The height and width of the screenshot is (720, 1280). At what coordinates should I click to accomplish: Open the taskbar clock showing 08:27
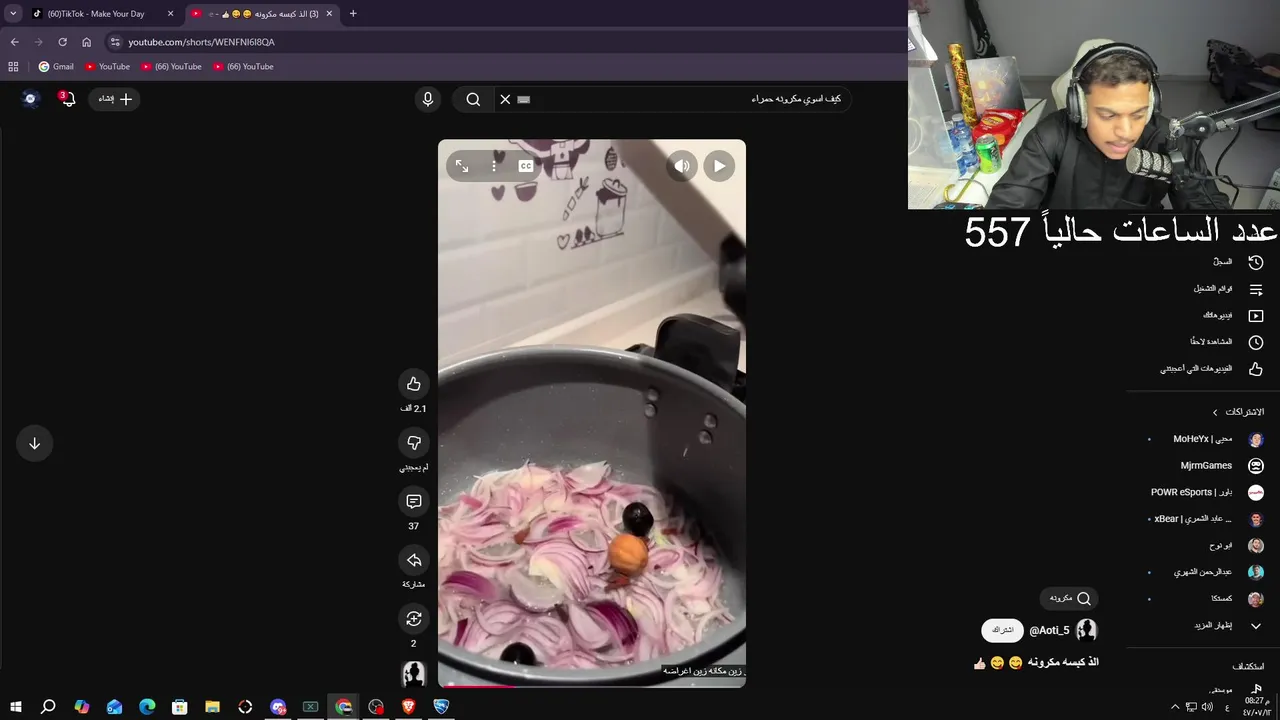pyautogui.click(x=1255, y=707)
